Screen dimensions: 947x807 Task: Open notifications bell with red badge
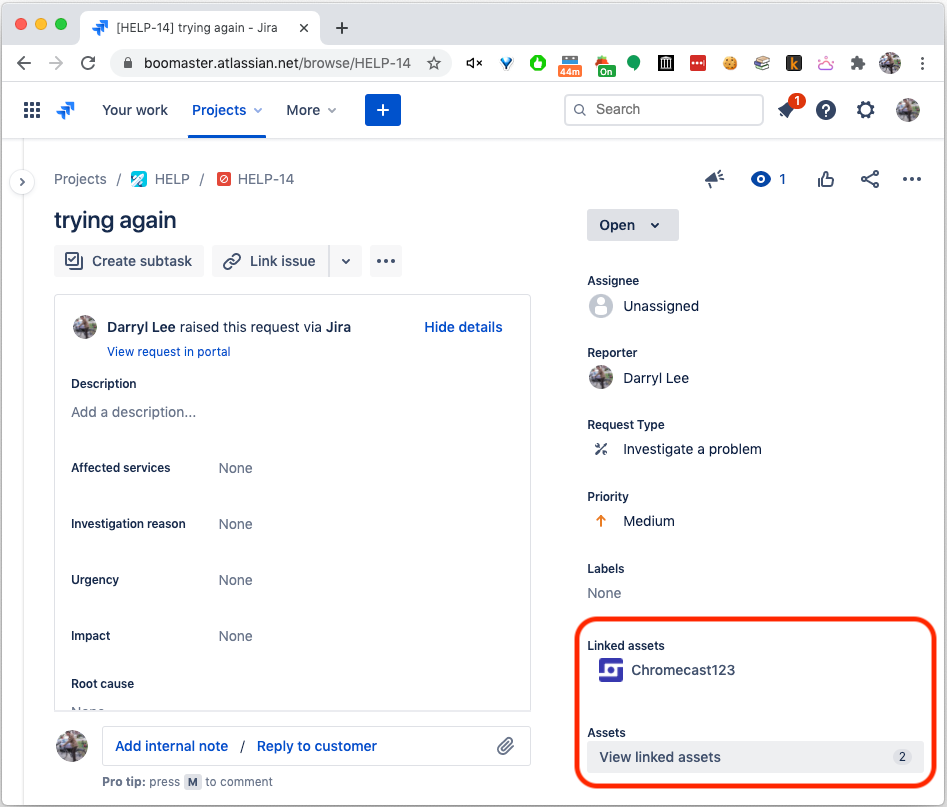787,110
